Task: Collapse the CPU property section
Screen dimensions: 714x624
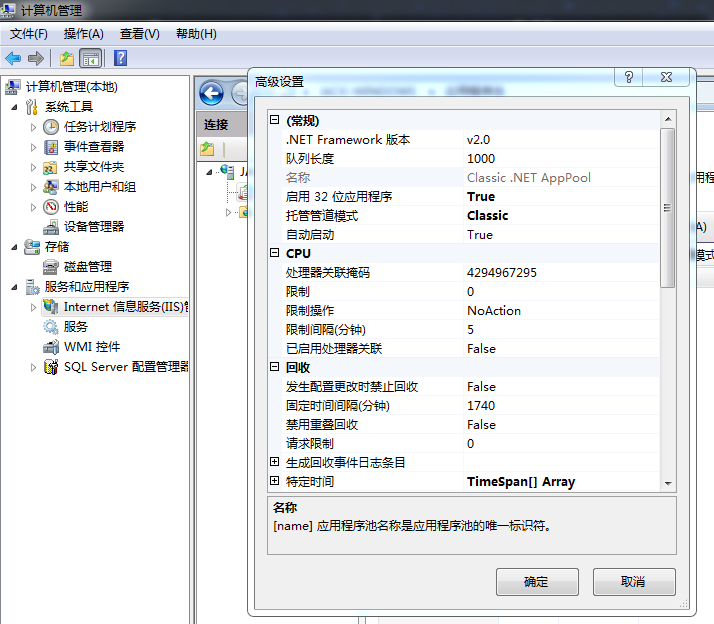Action: (x=275, y=254)
